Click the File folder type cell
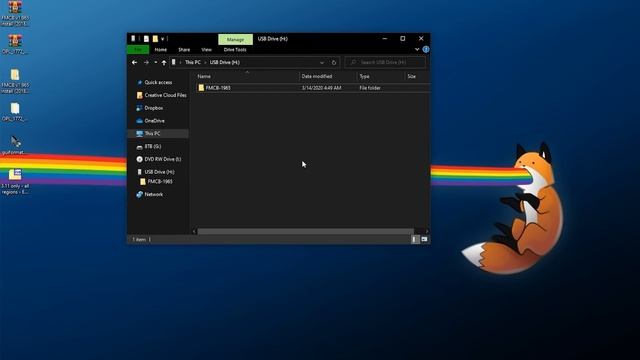This screenshot has width=640, height=360. pos(370,88)
